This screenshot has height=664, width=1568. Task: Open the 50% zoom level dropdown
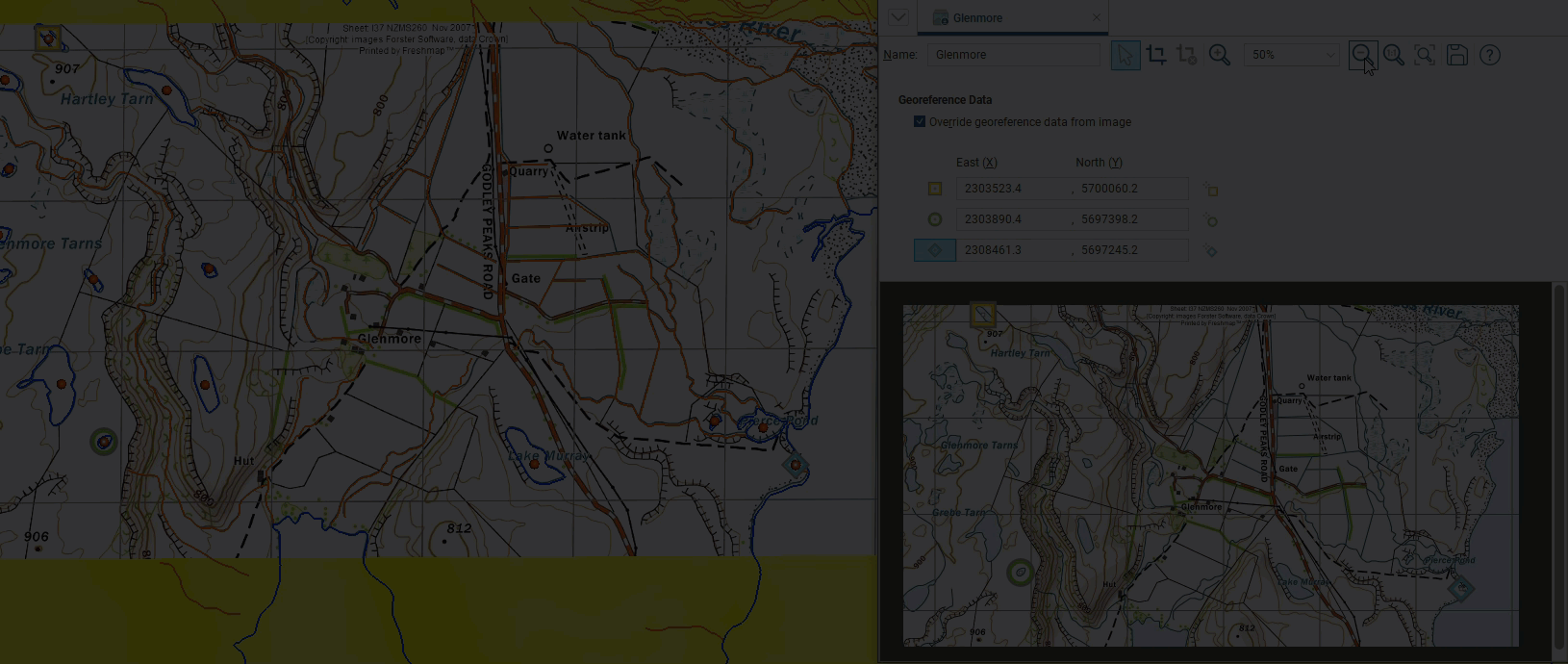[x=1291, y=55]
